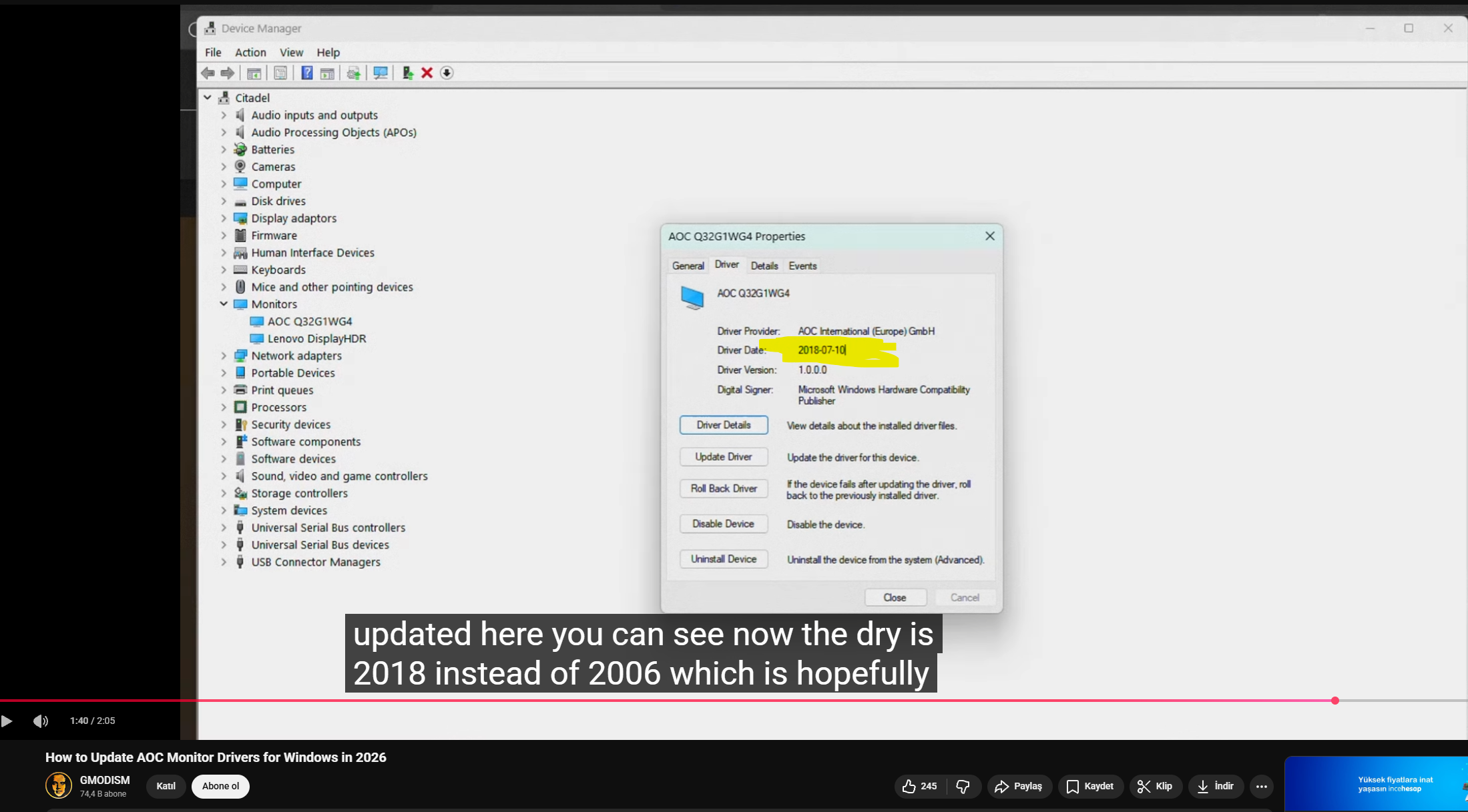
Task: Click the Uninstall Device button
Action: point(724,559)
